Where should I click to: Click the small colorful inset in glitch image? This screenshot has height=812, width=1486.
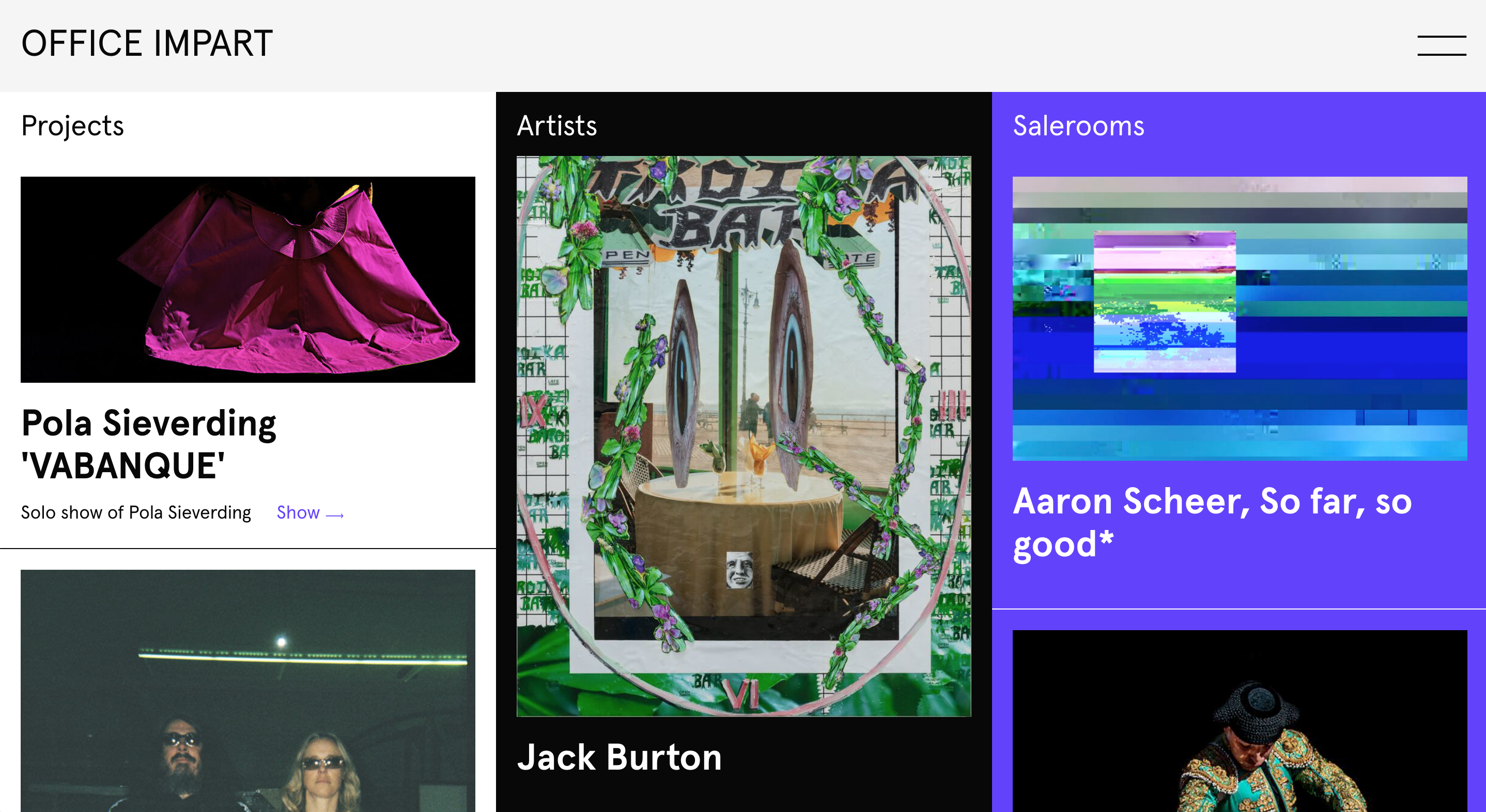[1165, 302]
